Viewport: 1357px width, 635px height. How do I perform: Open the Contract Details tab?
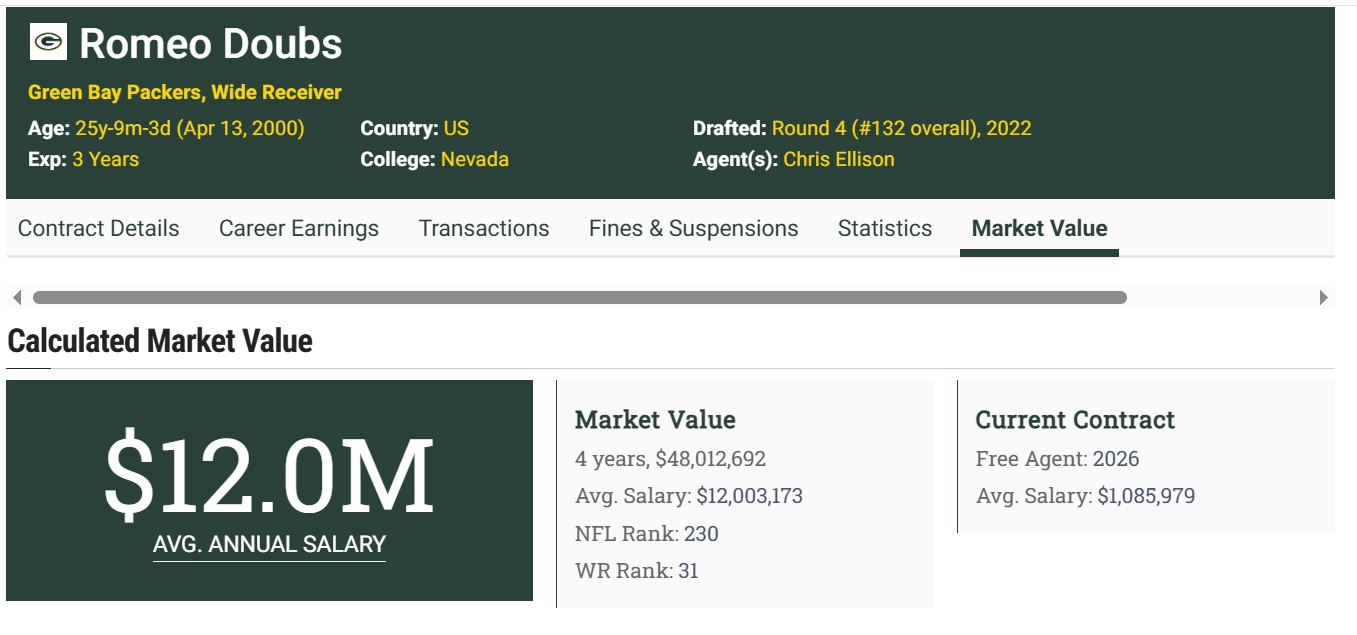click(x=99, y=228)
